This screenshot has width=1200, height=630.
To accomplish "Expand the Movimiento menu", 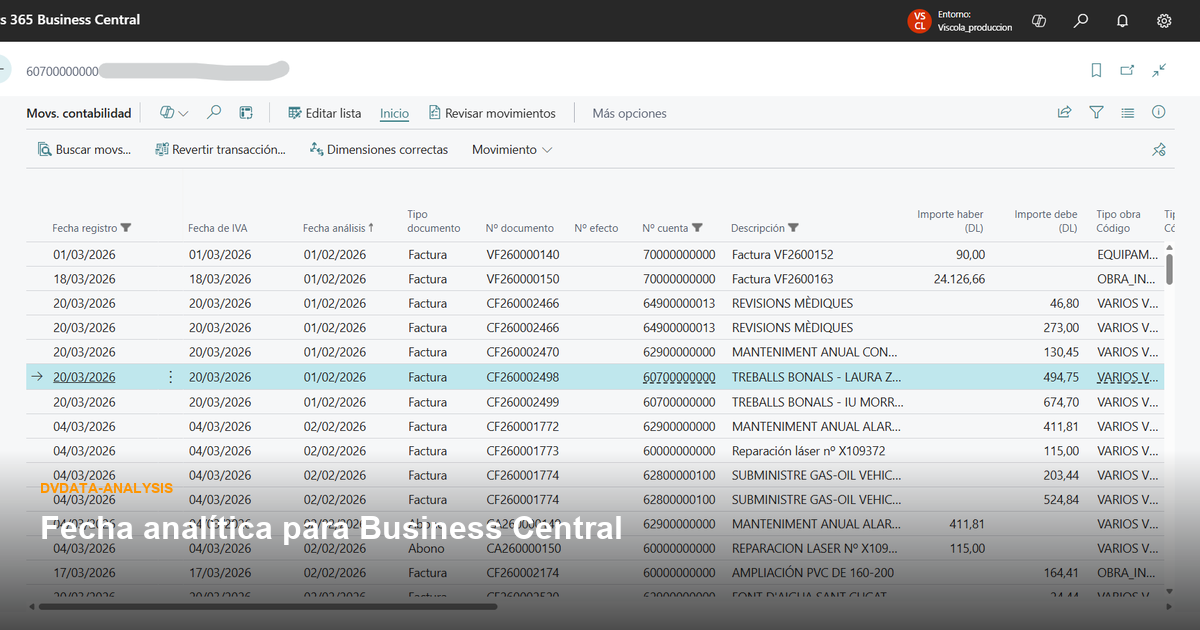I will click(511, 150).
